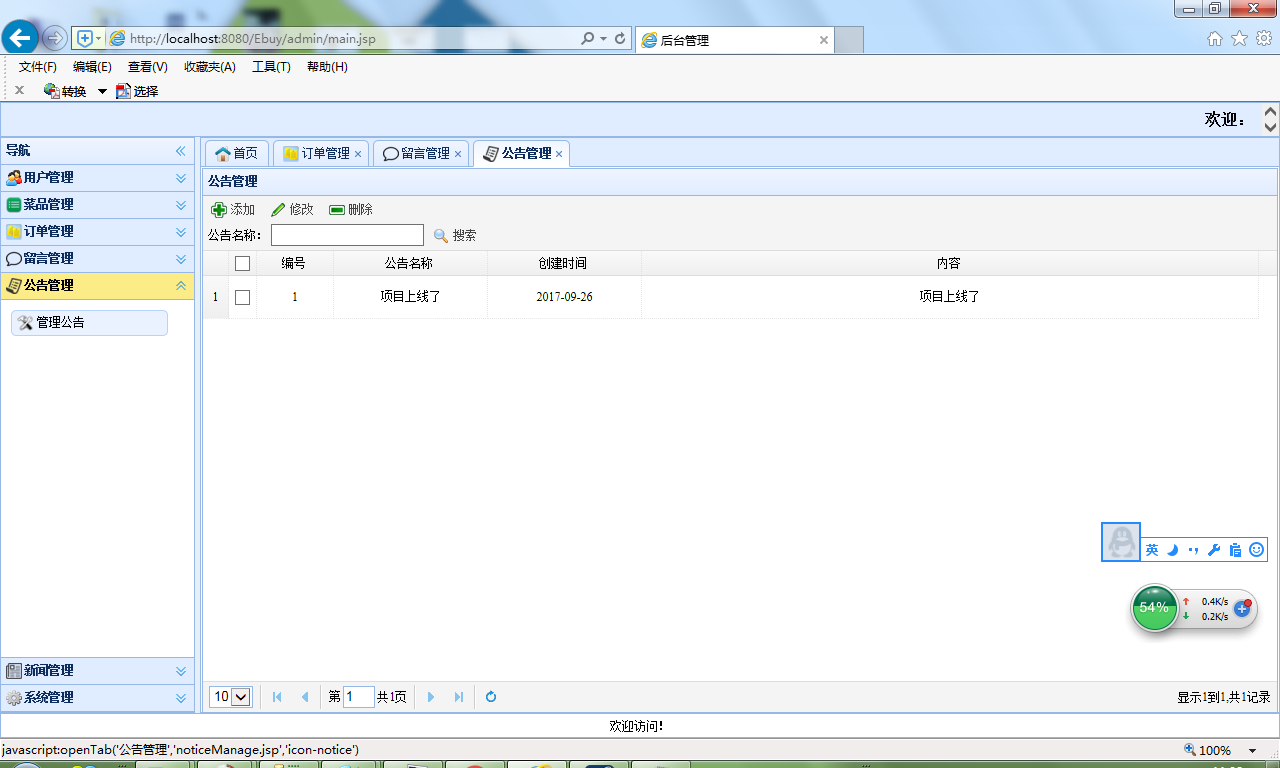Image resolution: width=1280 pixels, height=768 pixels.
Task: Open the 转换 dropdown arrow
Action: click(x=102, y=91)
